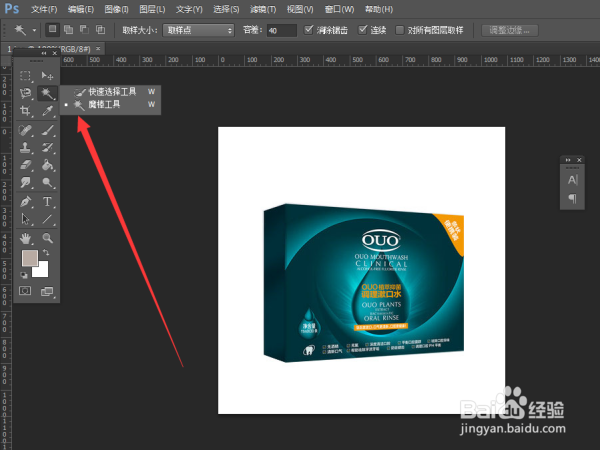Select the History Brush tool
The image size is (600, 450).
(47, 147)
